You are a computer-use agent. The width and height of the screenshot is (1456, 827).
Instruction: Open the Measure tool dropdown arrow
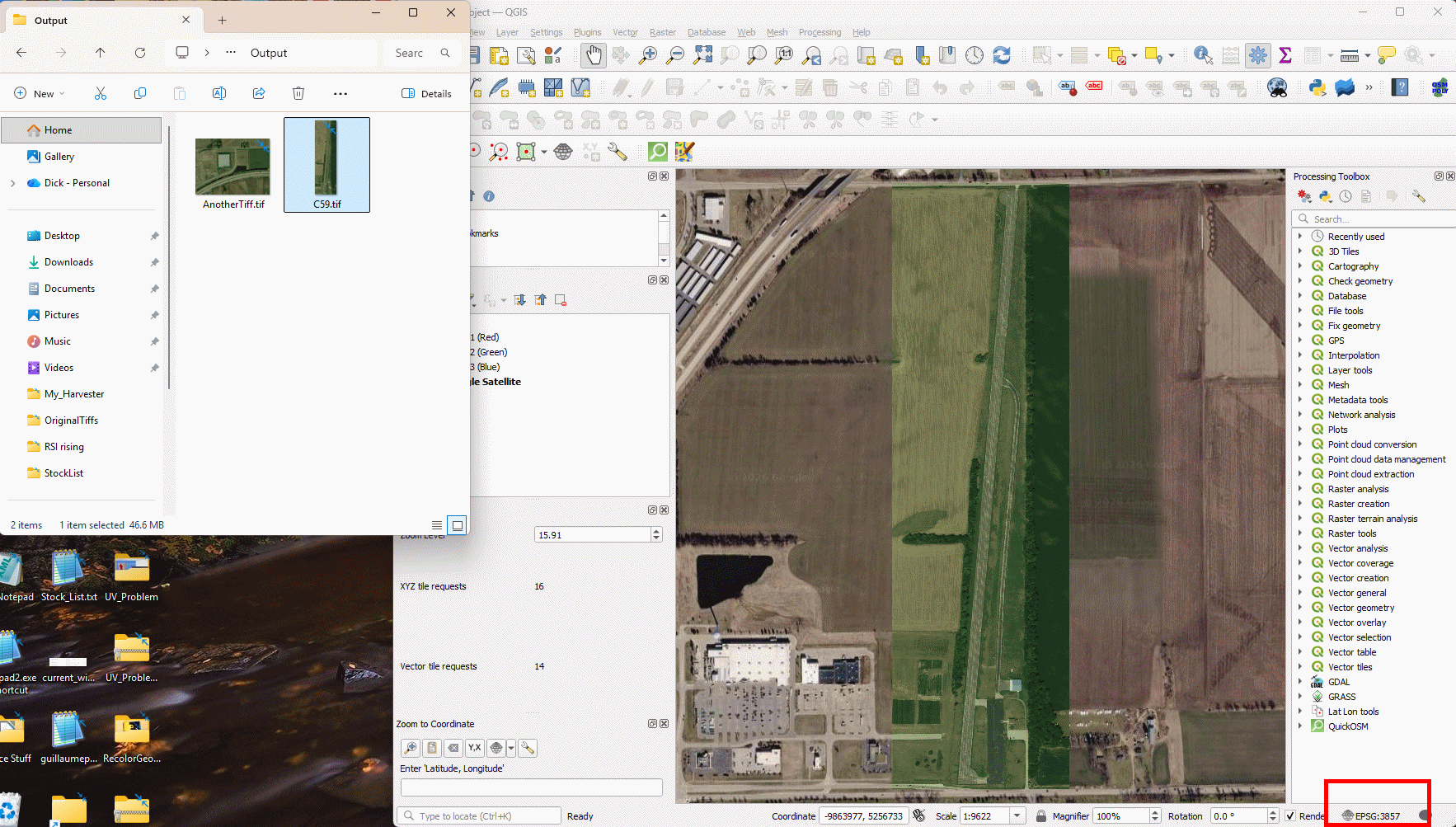point(1367,55)
